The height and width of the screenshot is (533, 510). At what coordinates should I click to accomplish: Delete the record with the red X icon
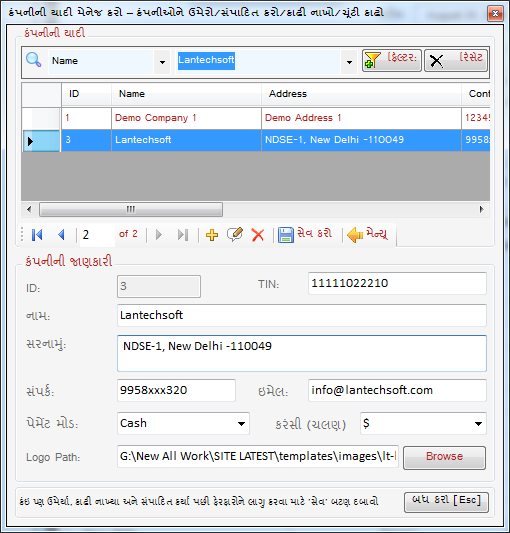coord(258,235)
